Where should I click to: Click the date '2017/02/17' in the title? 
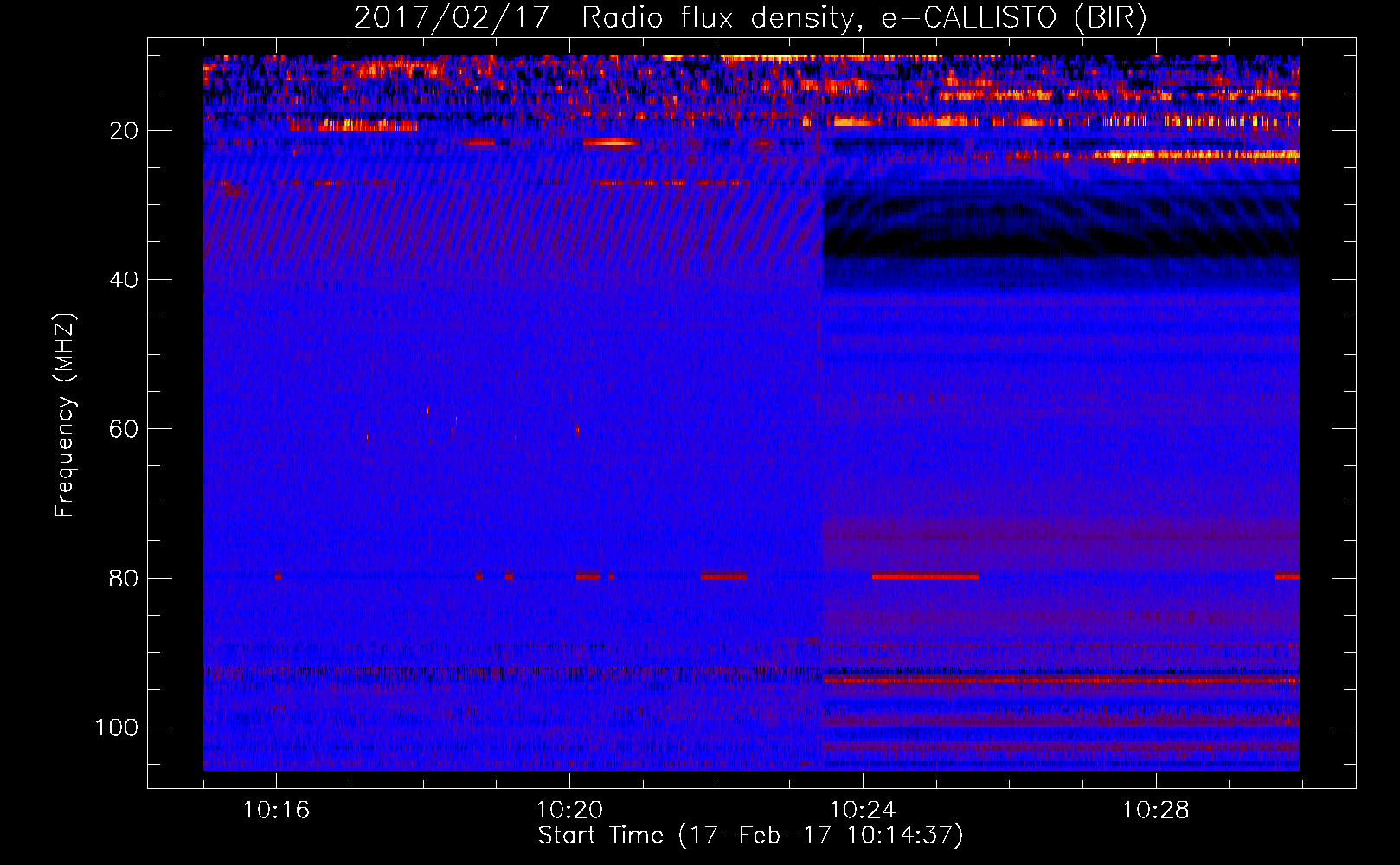[451, 18]
